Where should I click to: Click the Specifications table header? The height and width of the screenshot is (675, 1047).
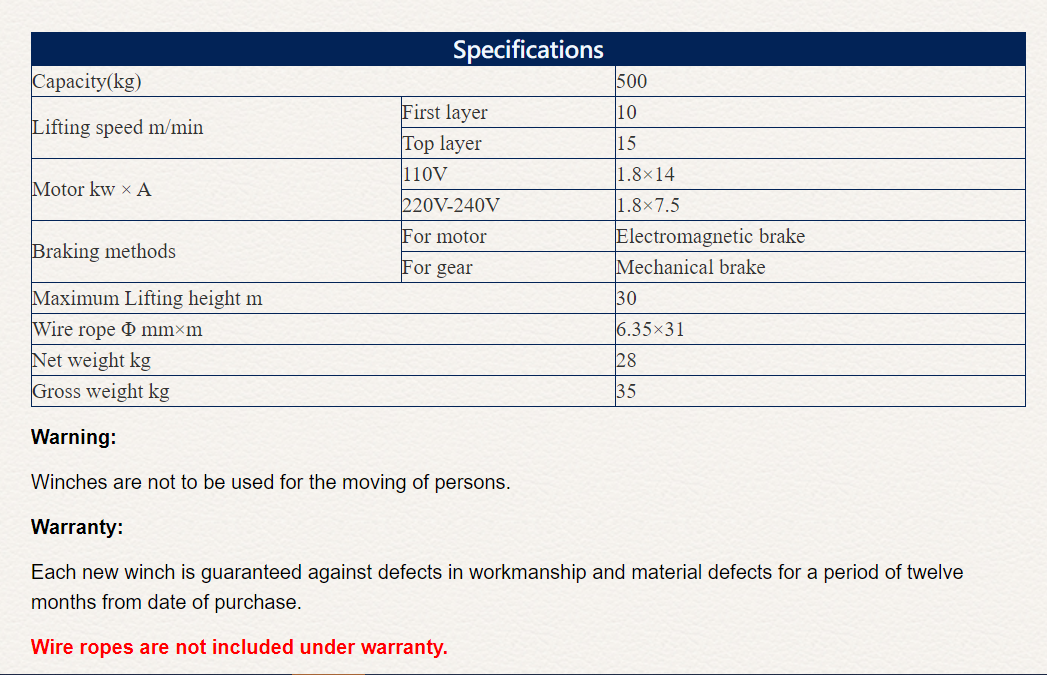528,49
